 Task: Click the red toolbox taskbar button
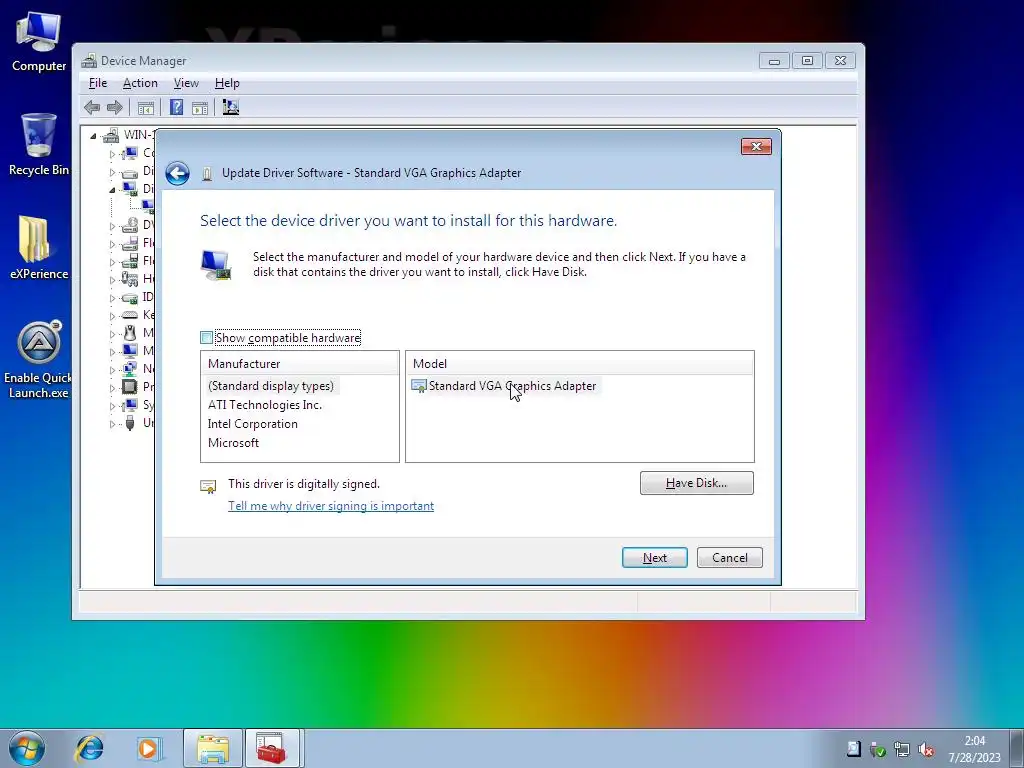tap(271, 748)
